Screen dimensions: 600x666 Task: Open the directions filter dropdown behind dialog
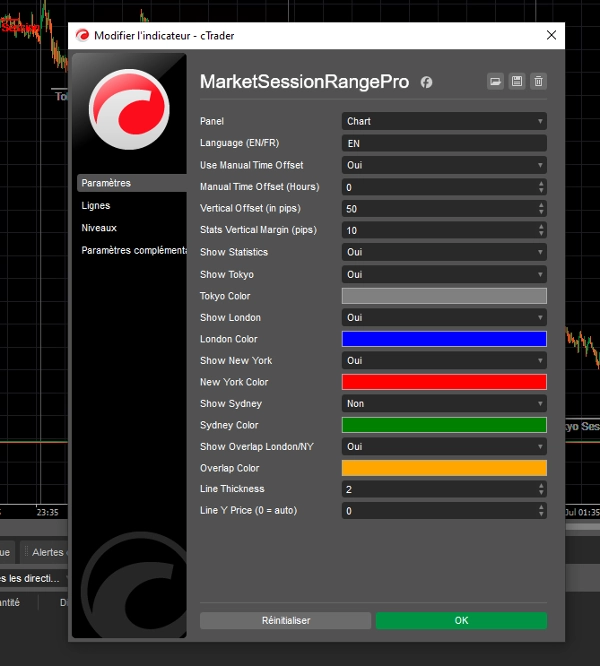coord(34,579)
